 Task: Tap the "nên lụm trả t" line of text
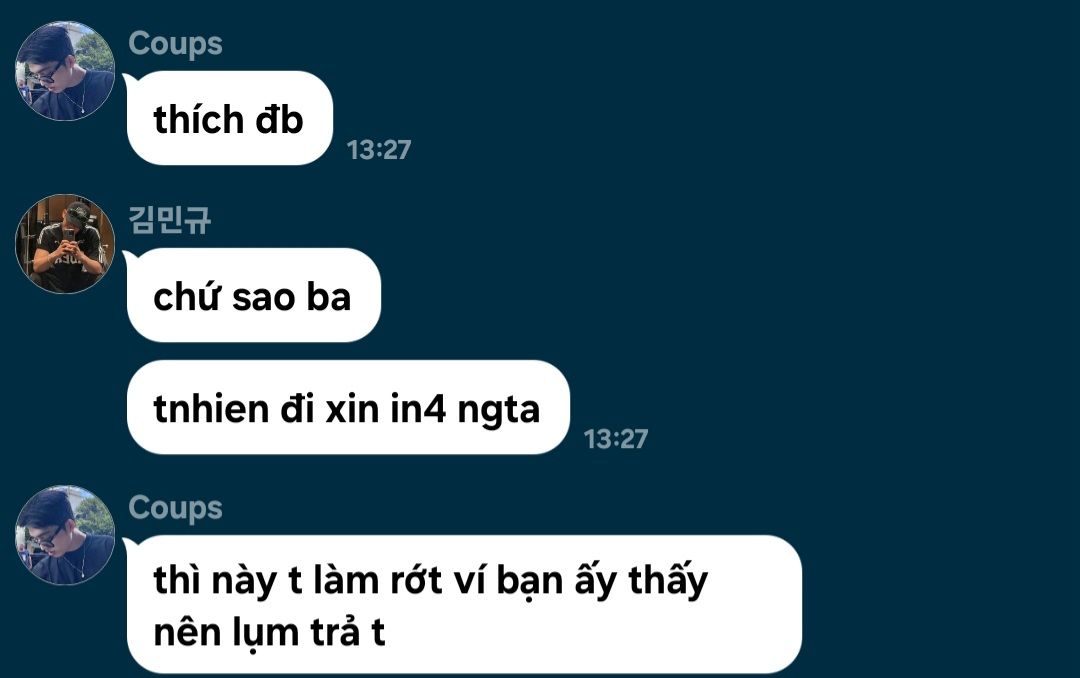pos(269,633)
